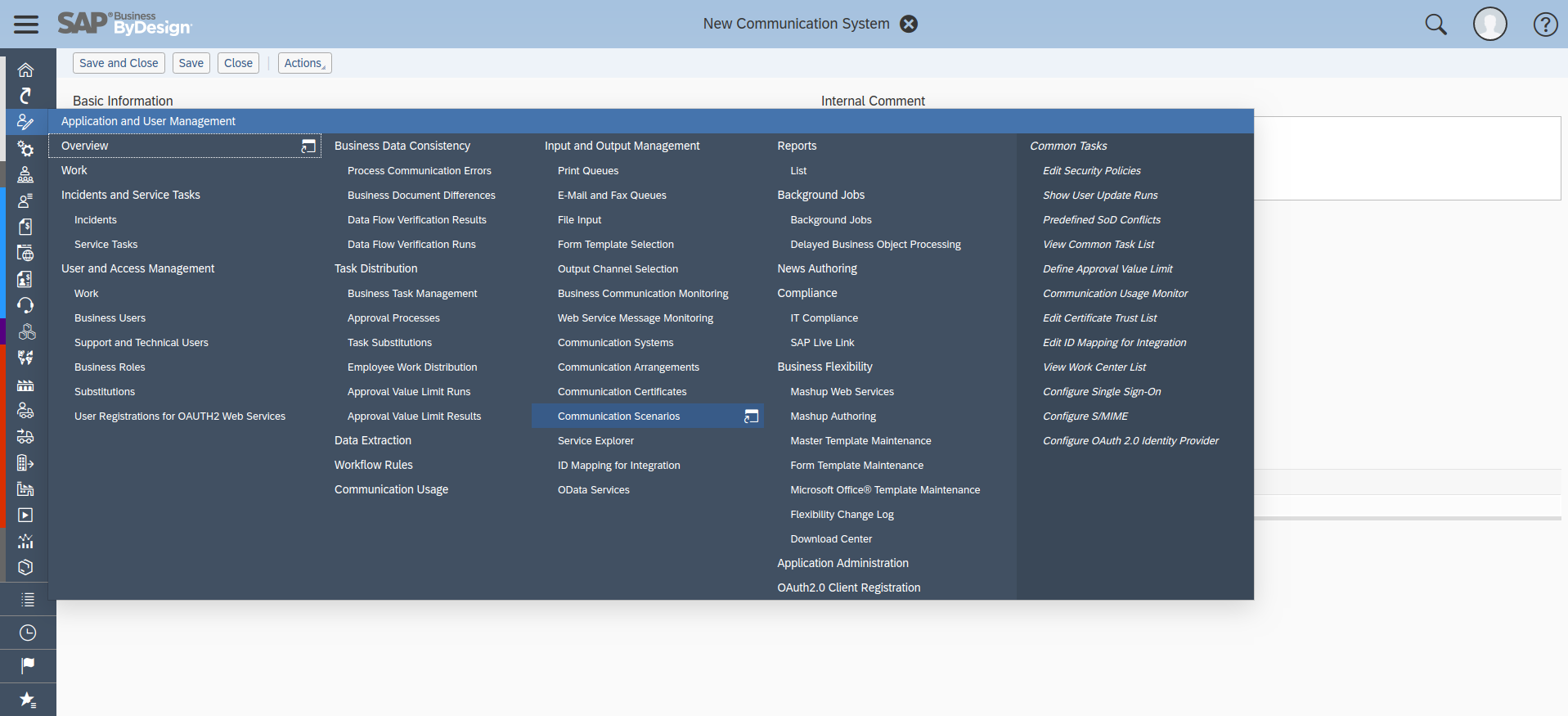Click Edit Certificate Trust List task
The width and height of the screenshot is (1568, 716).
(x=1099, y=318)
